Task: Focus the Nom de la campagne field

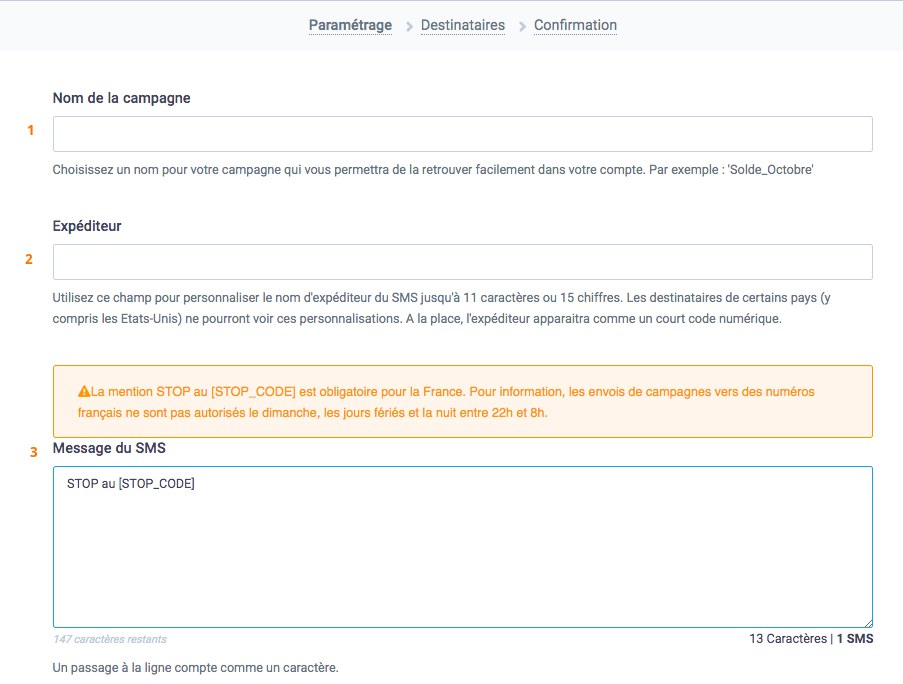Action: pyautogui.click(x=462, y=134)
